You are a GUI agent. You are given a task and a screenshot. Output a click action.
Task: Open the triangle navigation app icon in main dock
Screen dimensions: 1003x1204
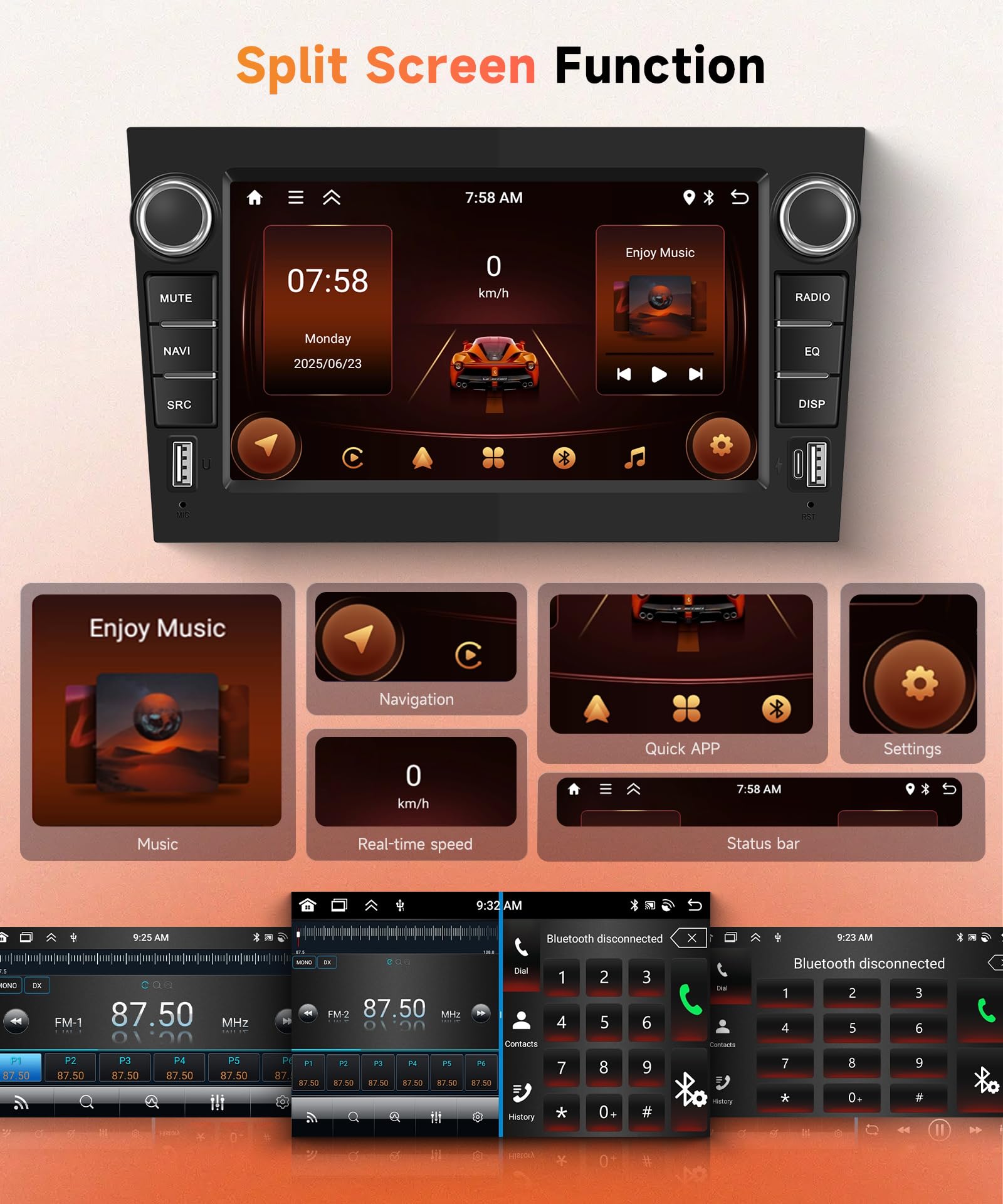click(423, 458)
